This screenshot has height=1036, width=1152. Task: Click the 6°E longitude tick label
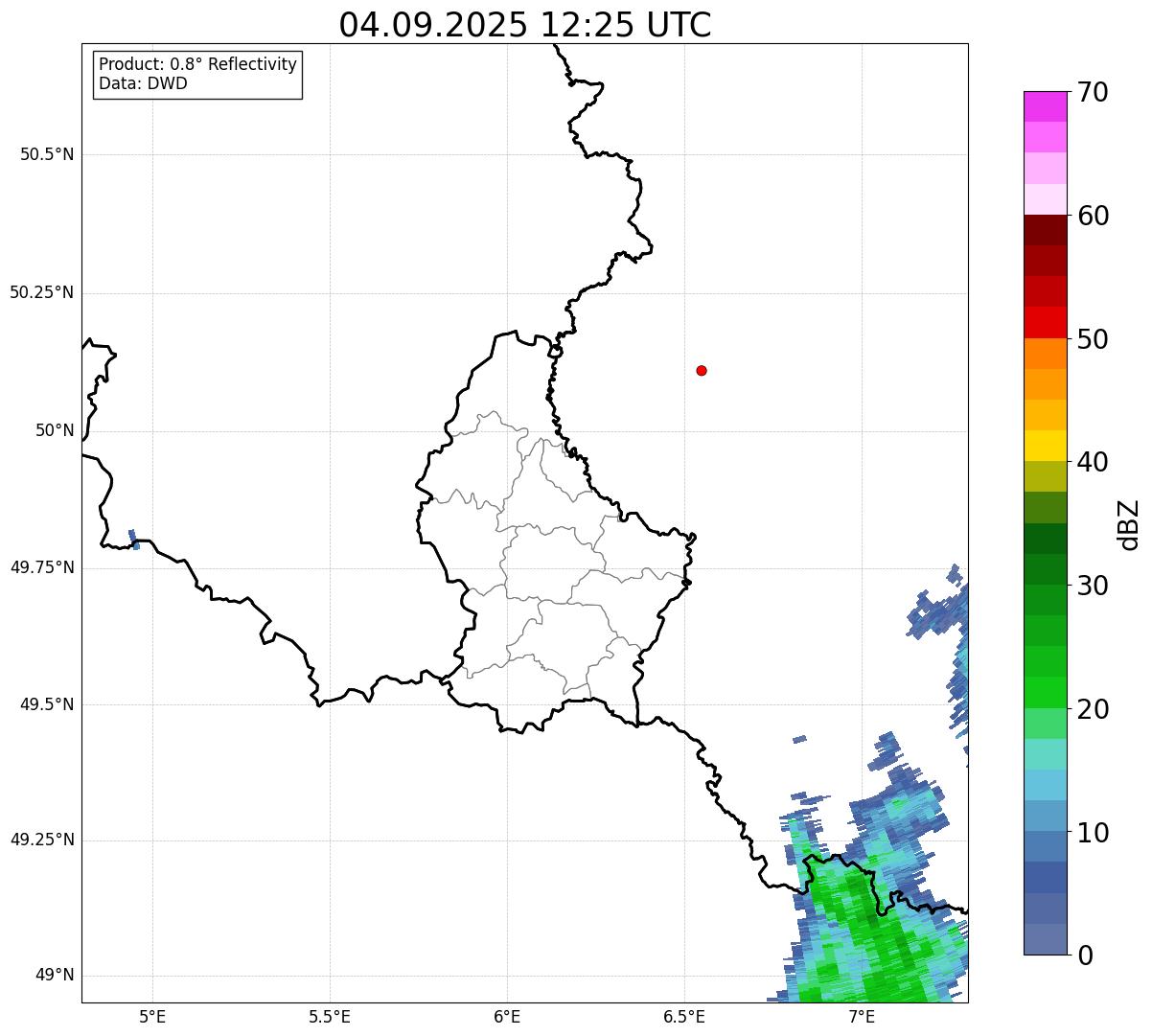coord(507,1016)
